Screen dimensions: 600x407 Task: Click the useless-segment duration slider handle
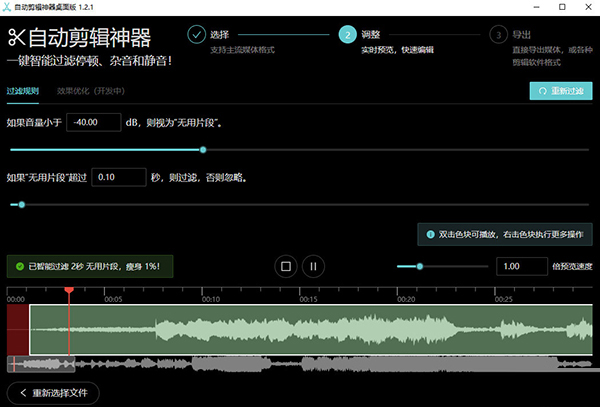click(x=21, y=205)
